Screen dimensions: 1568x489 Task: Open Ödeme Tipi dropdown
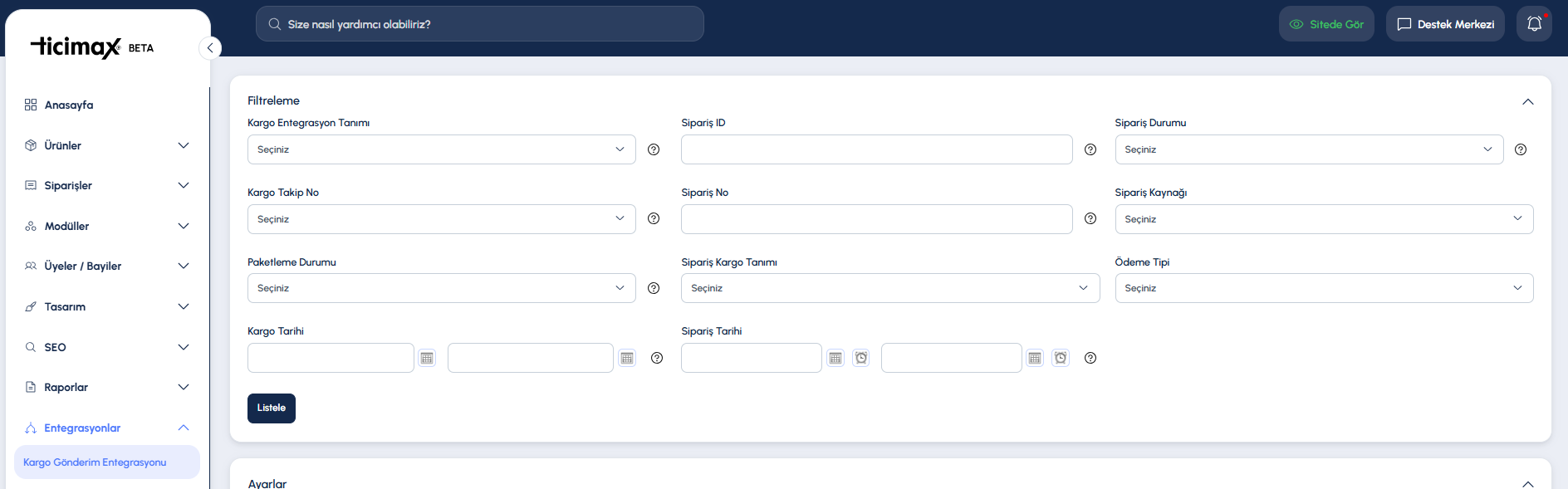1324,288
